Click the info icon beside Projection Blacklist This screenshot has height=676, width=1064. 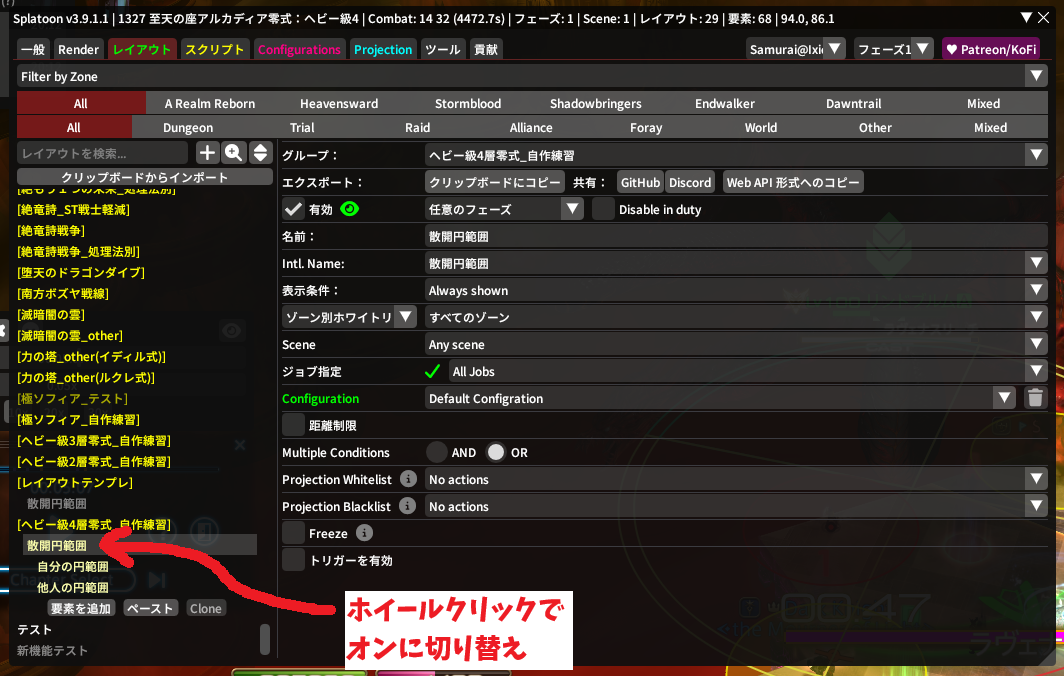pyautogui.click(x=408, y=507)
